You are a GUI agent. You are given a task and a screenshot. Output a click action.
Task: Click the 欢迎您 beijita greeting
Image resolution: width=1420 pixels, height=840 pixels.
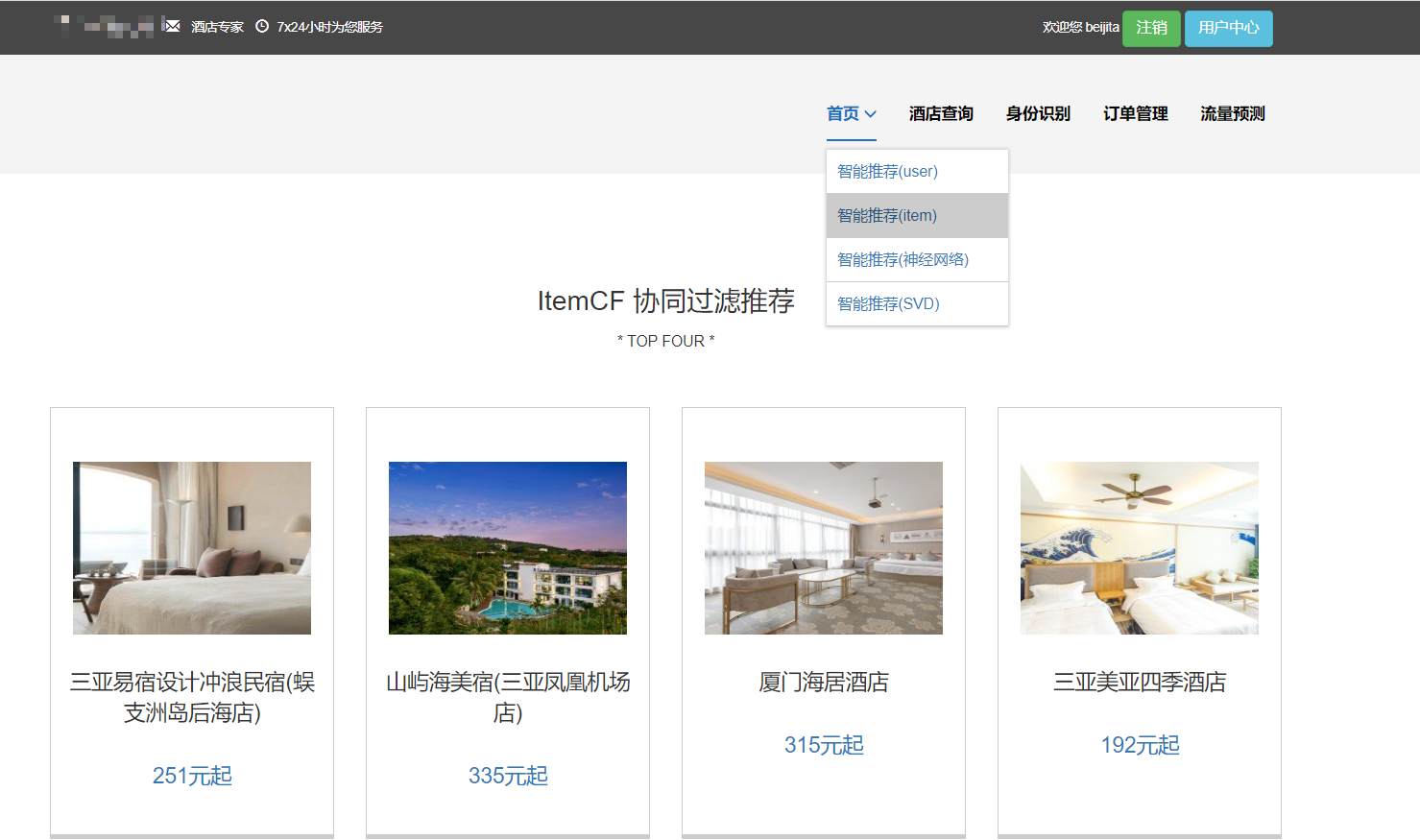tap(1081, 27)
